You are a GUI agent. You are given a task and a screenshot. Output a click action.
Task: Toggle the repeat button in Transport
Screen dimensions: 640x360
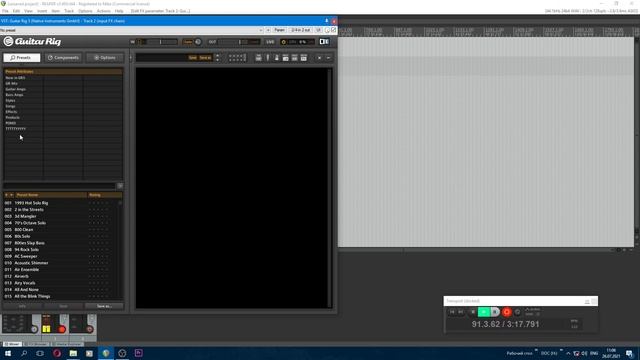pyautogui.click(x=517, y=312)
